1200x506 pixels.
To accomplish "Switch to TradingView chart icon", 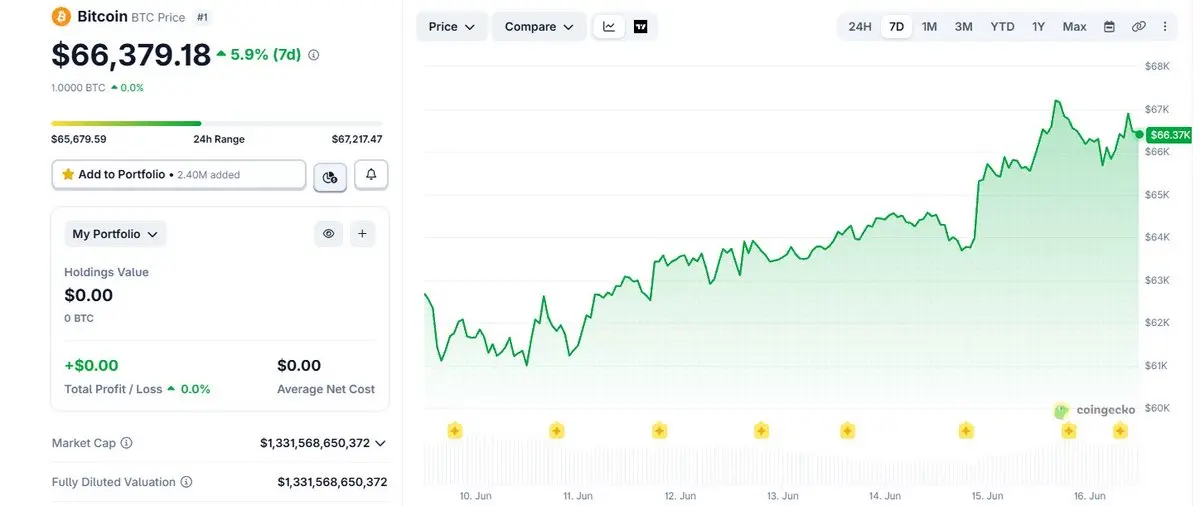I will click(x=641, y=27).
